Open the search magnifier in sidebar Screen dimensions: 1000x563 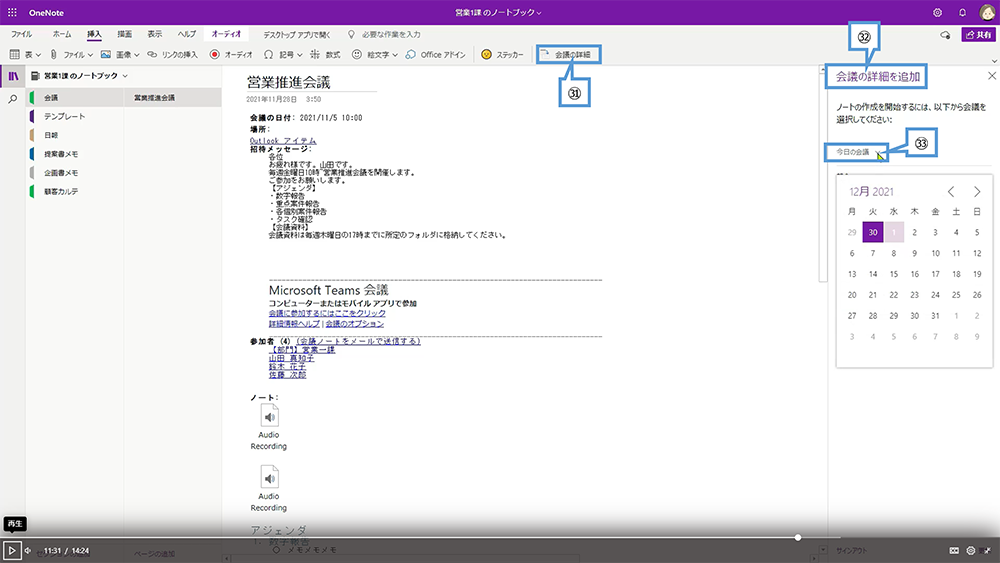(x=13, y=99)
